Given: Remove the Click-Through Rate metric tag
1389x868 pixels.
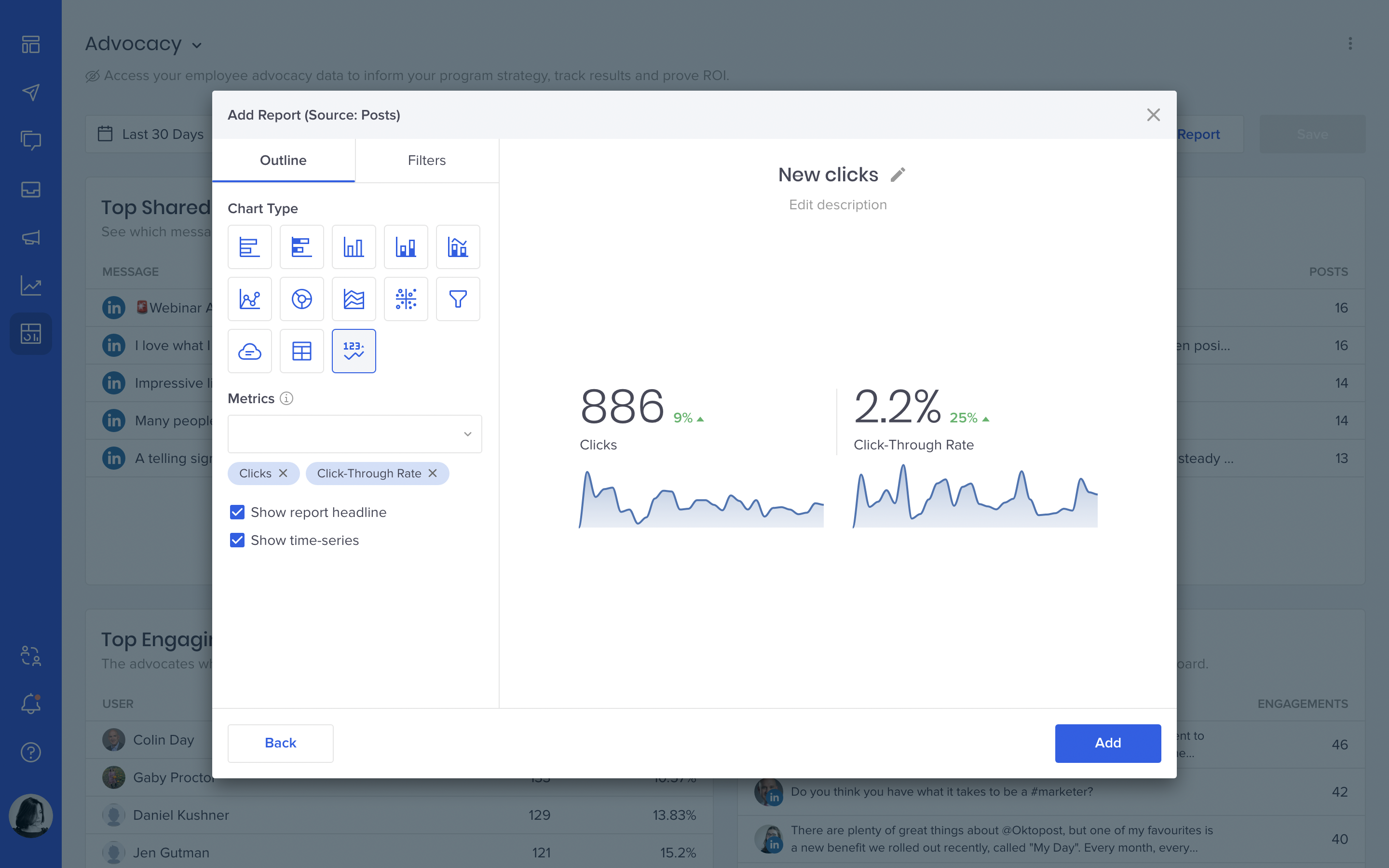Looking at the screenshot, I should tap(433, 473).
